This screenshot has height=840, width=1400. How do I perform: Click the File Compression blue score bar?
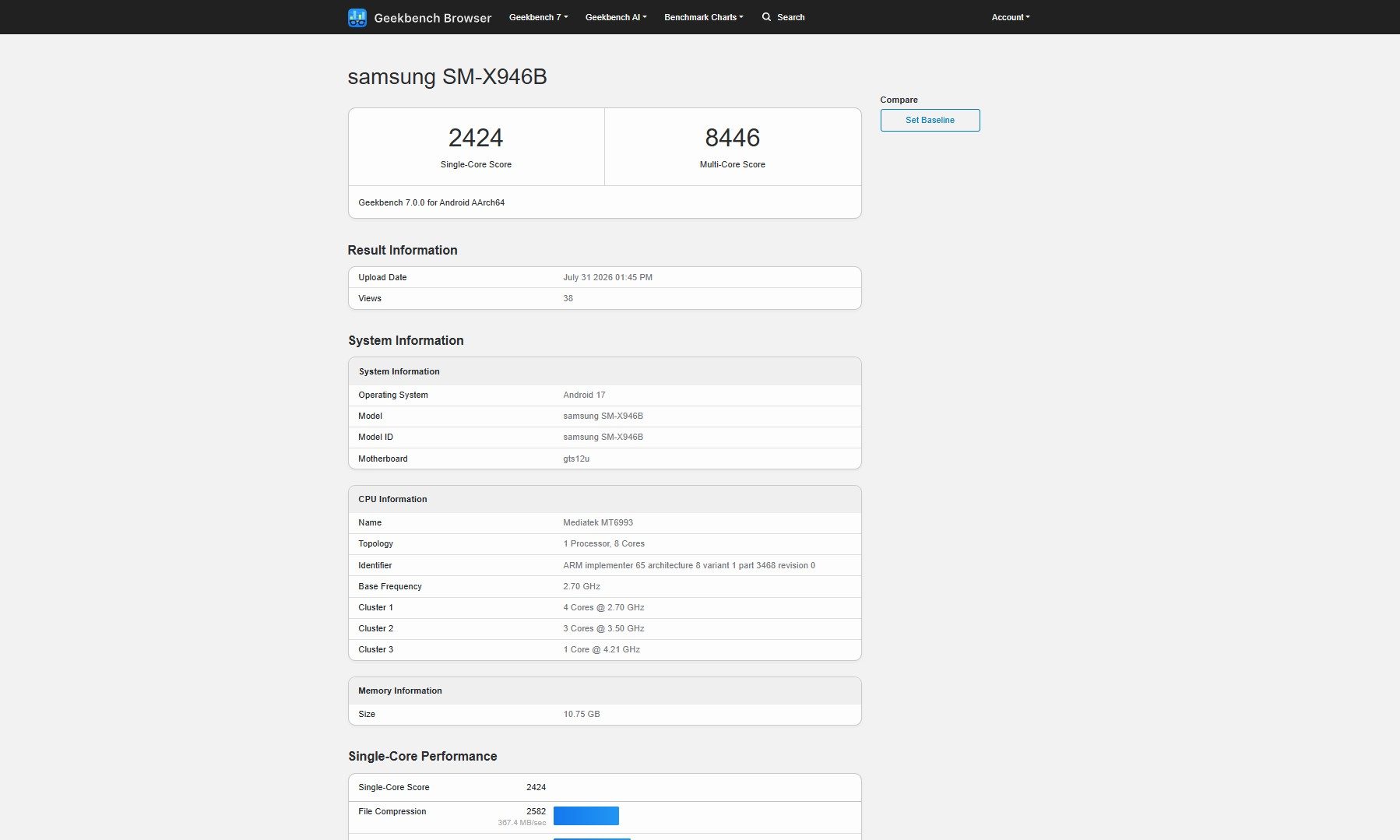(x=586, y=816)
